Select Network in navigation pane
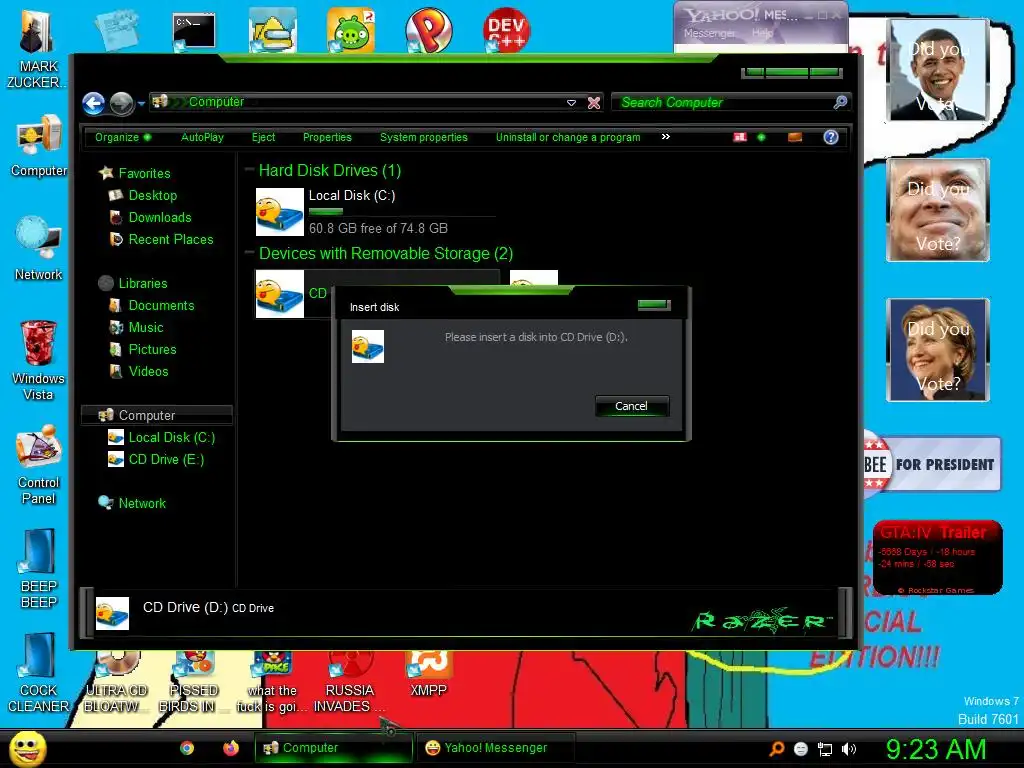Image resolution: width=1024 pixels, height=768 pixels. [x=142, y=504]
